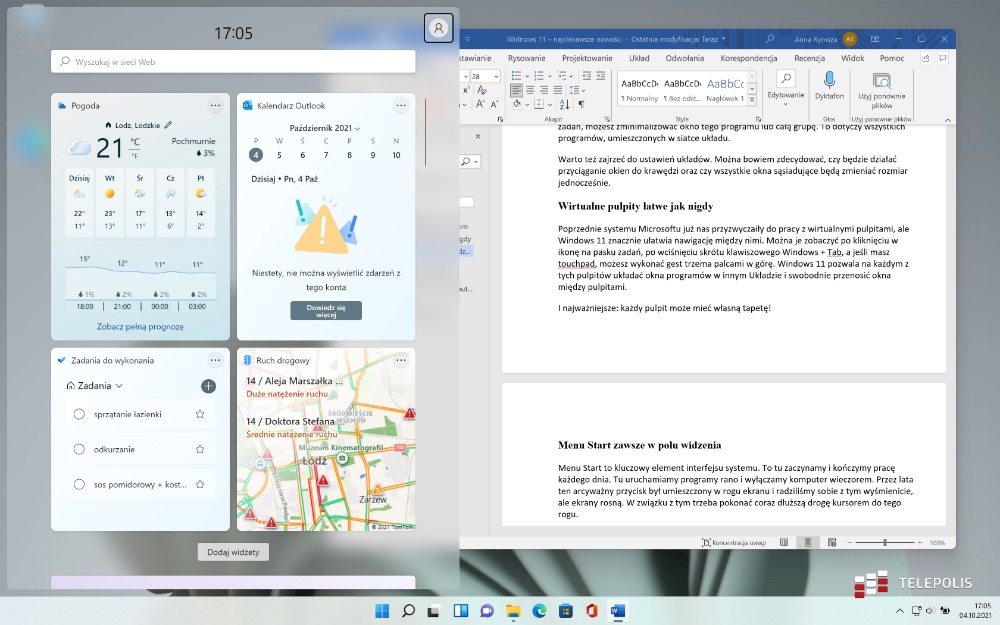Expand the Październik 2021 month chevron
The image size is (1000, 625).
pyautogui.click(x=357, y=129)
